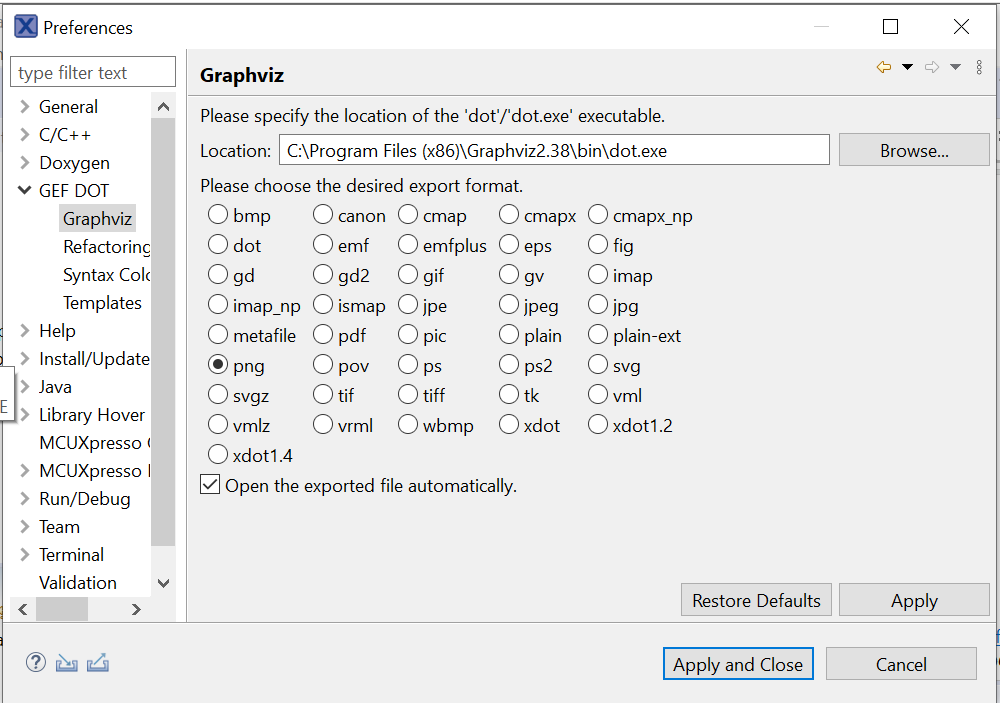This screenshot has width=1000, height=703.
Task: Select the tiff export format
Action: tap(408, 395)
